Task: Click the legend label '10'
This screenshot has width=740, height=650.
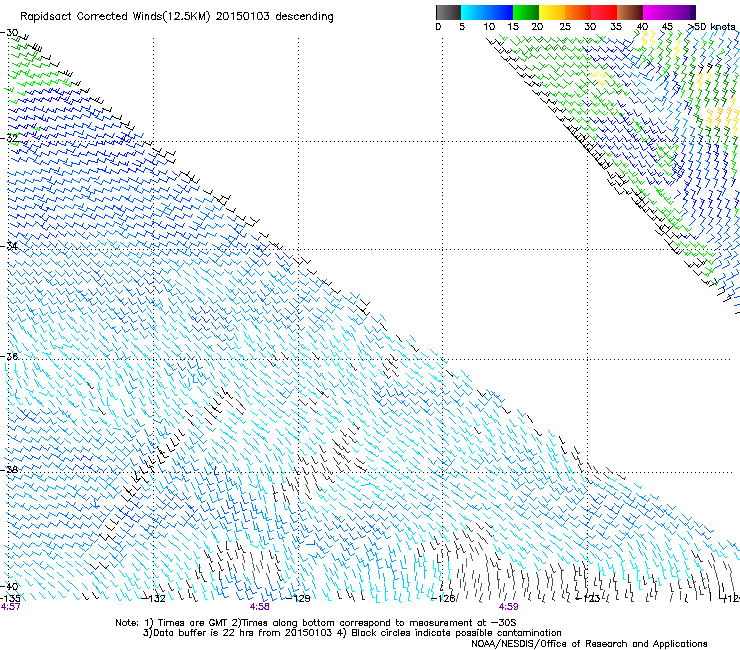Action: (x=489, y=26)
